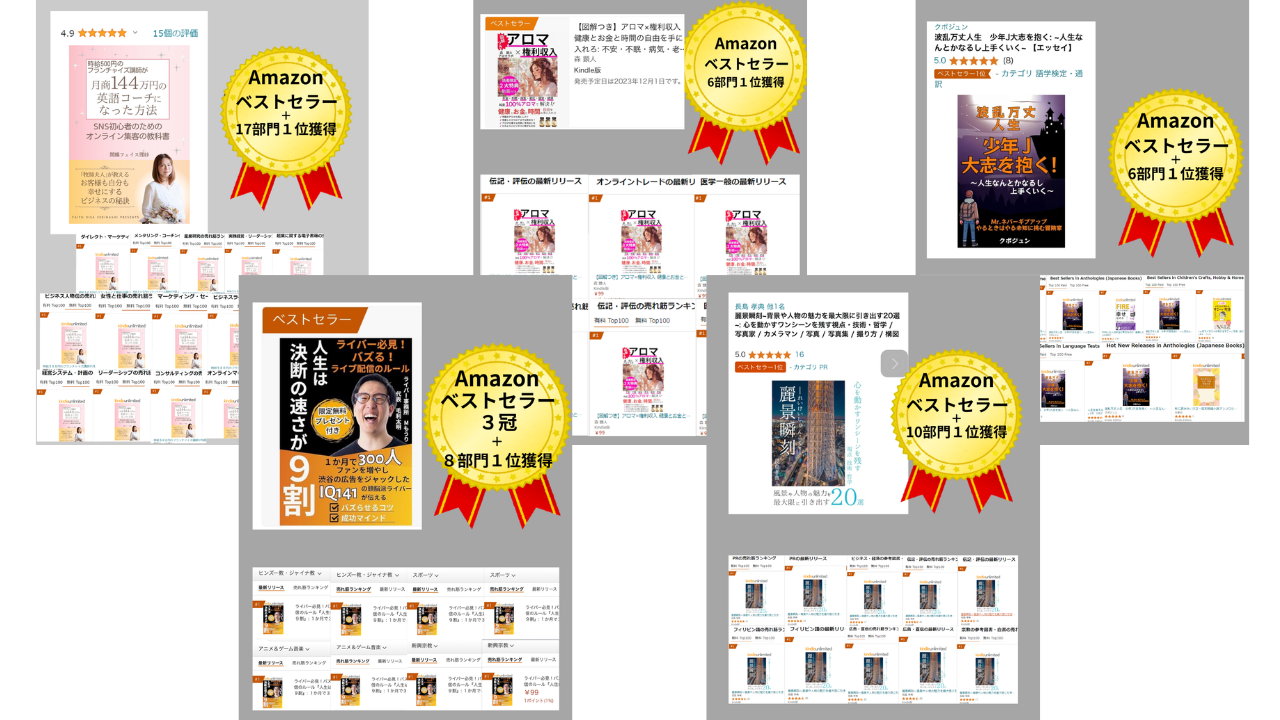The image size is (1280, 720).
Task: Click the 伝記・評伝の最新リリース heading
Action: [535, 180]
